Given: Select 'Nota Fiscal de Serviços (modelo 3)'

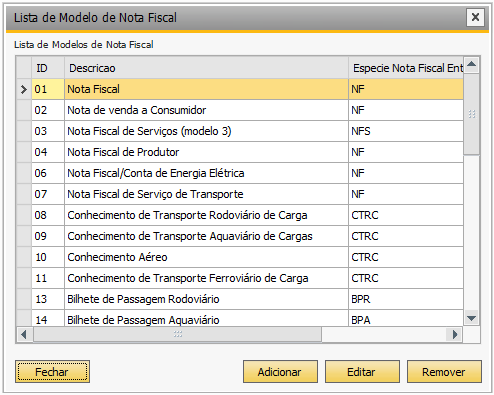Looking at the screenshot, I should (206, 131).
